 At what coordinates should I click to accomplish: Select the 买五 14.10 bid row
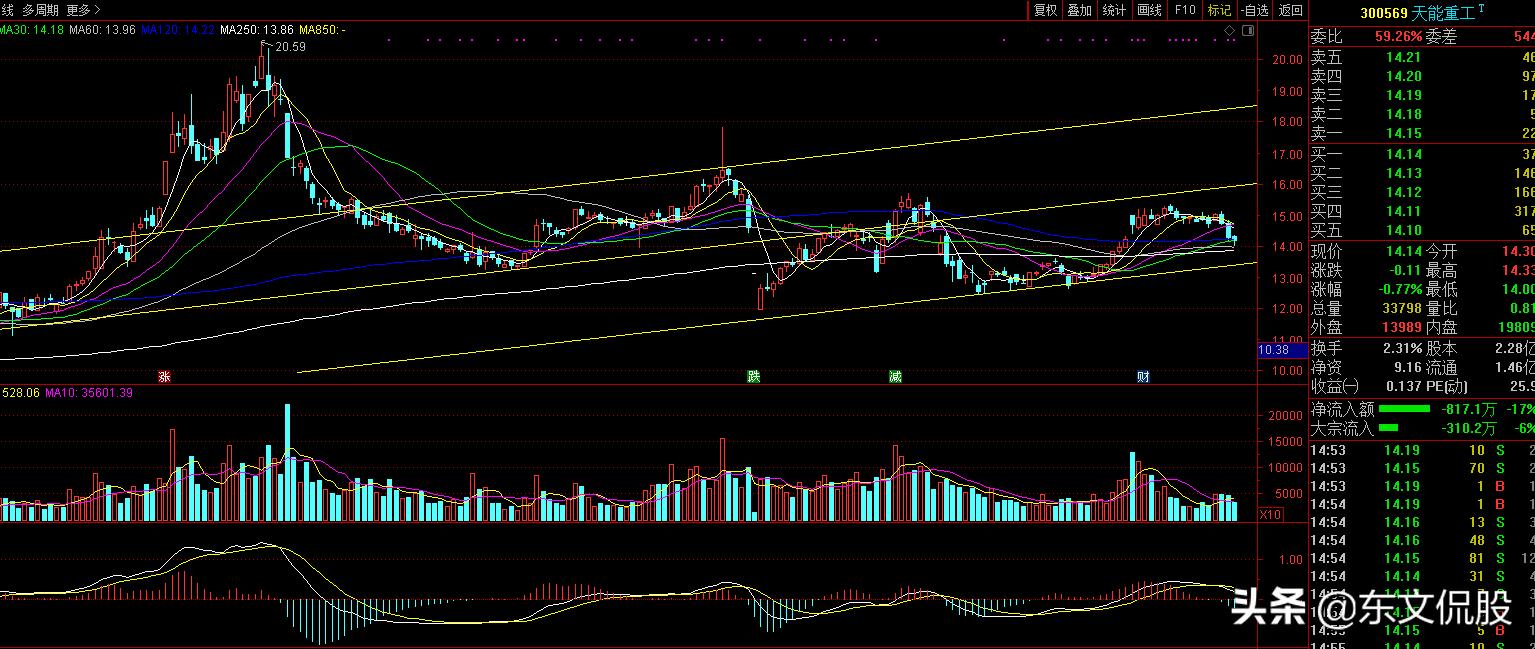pyautogui.click(x=1422, y=230)
